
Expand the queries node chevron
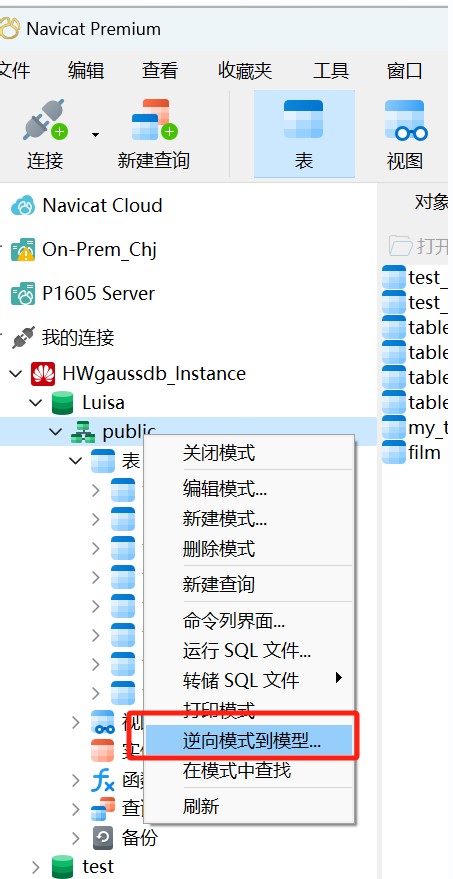(x=75, y=809)
